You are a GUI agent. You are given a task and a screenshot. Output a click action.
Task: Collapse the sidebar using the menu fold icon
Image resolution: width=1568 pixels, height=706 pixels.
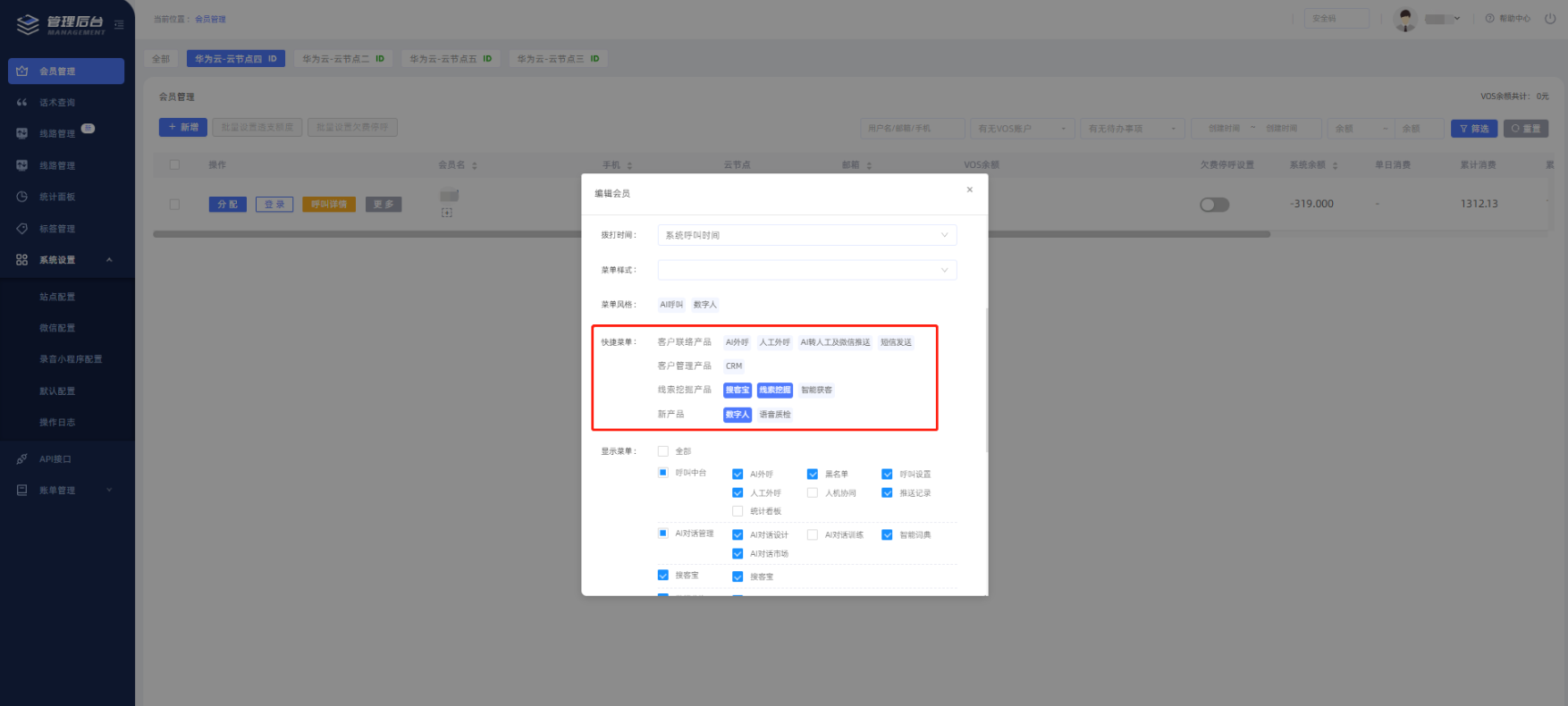(x=119, y=24)
